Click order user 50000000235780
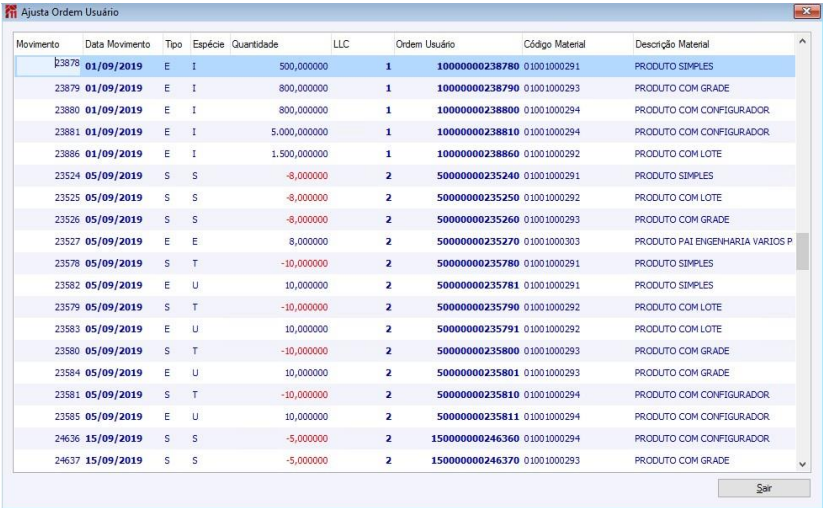The height and width of the screenshot is (508, 823). pyautogui.click(x=478, y=263)
